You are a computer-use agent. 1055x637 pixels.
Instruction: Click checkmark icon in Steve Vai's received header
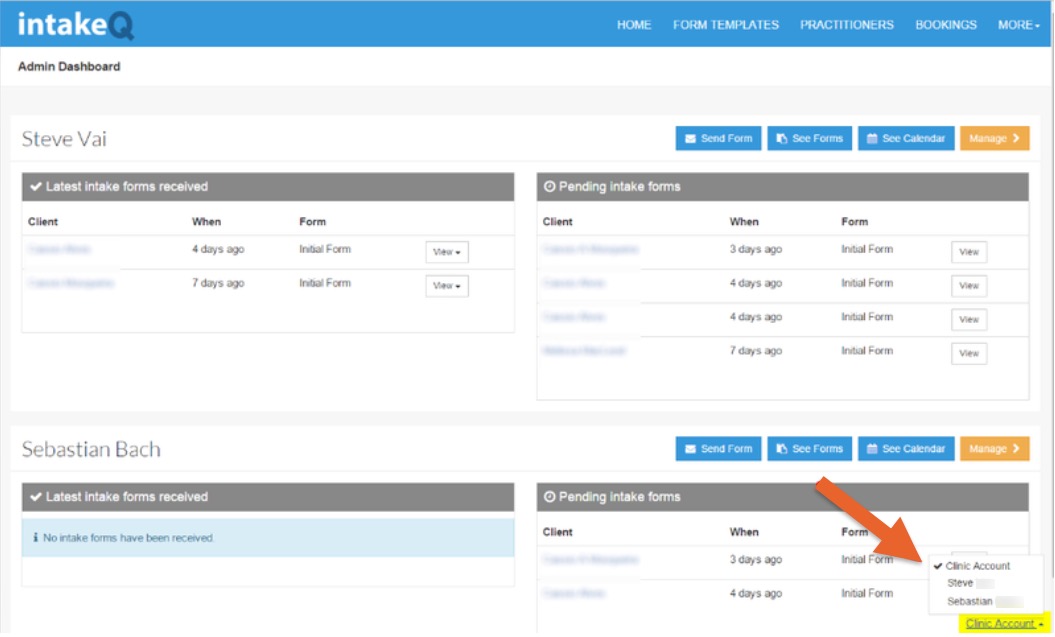36,186
